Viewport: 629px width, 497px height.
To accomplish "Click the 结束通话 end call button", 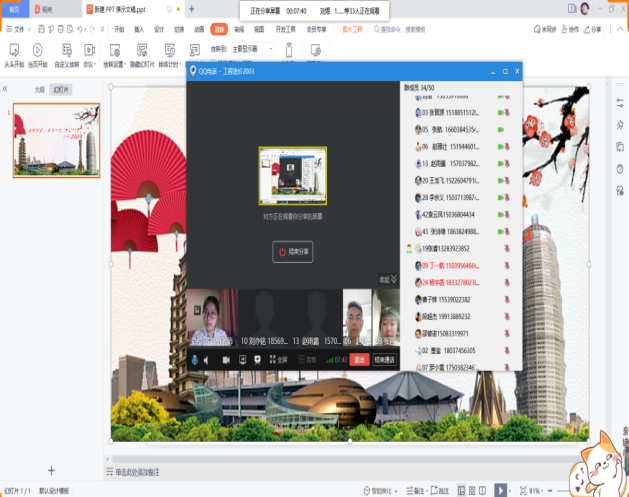I will coord(384,359).
